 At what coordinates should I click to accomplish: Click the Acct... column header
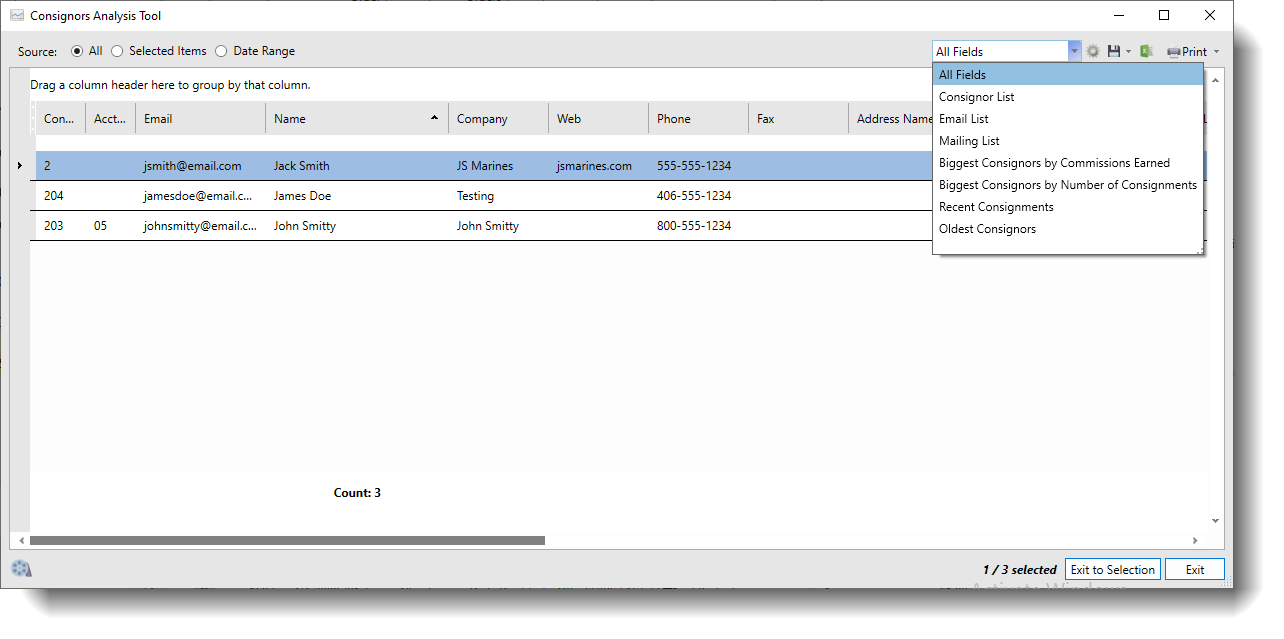click(110, 118)
